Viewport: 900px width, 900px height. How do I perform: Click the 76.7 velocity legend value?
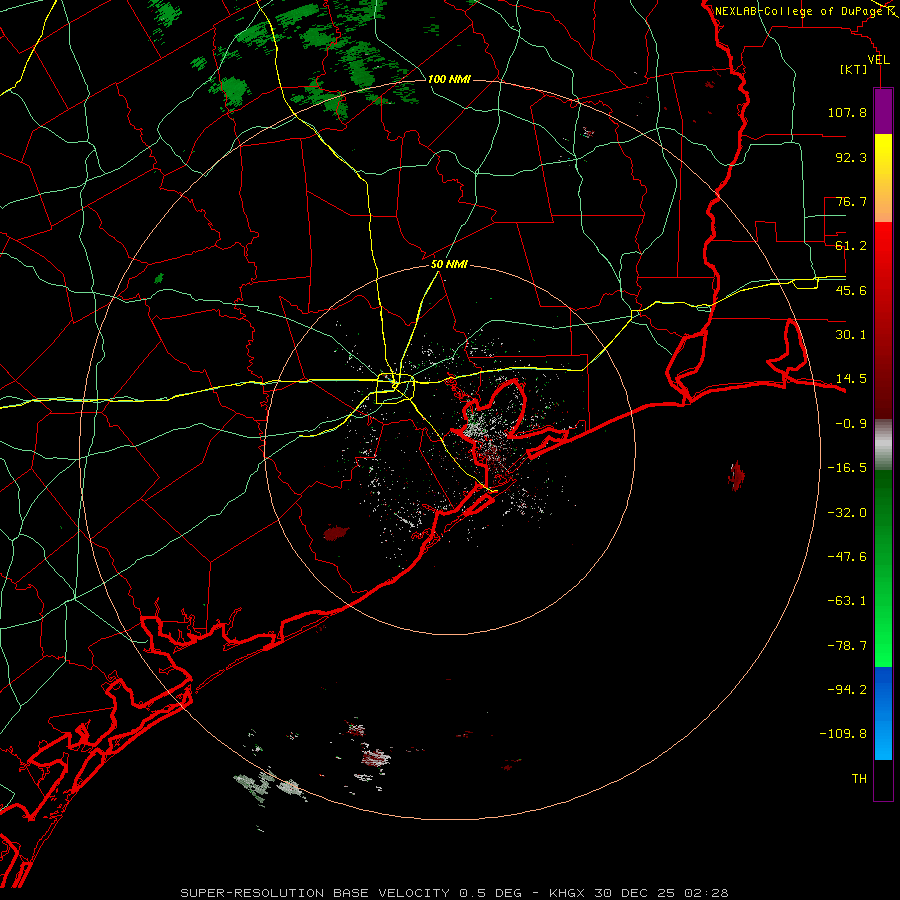851,201
